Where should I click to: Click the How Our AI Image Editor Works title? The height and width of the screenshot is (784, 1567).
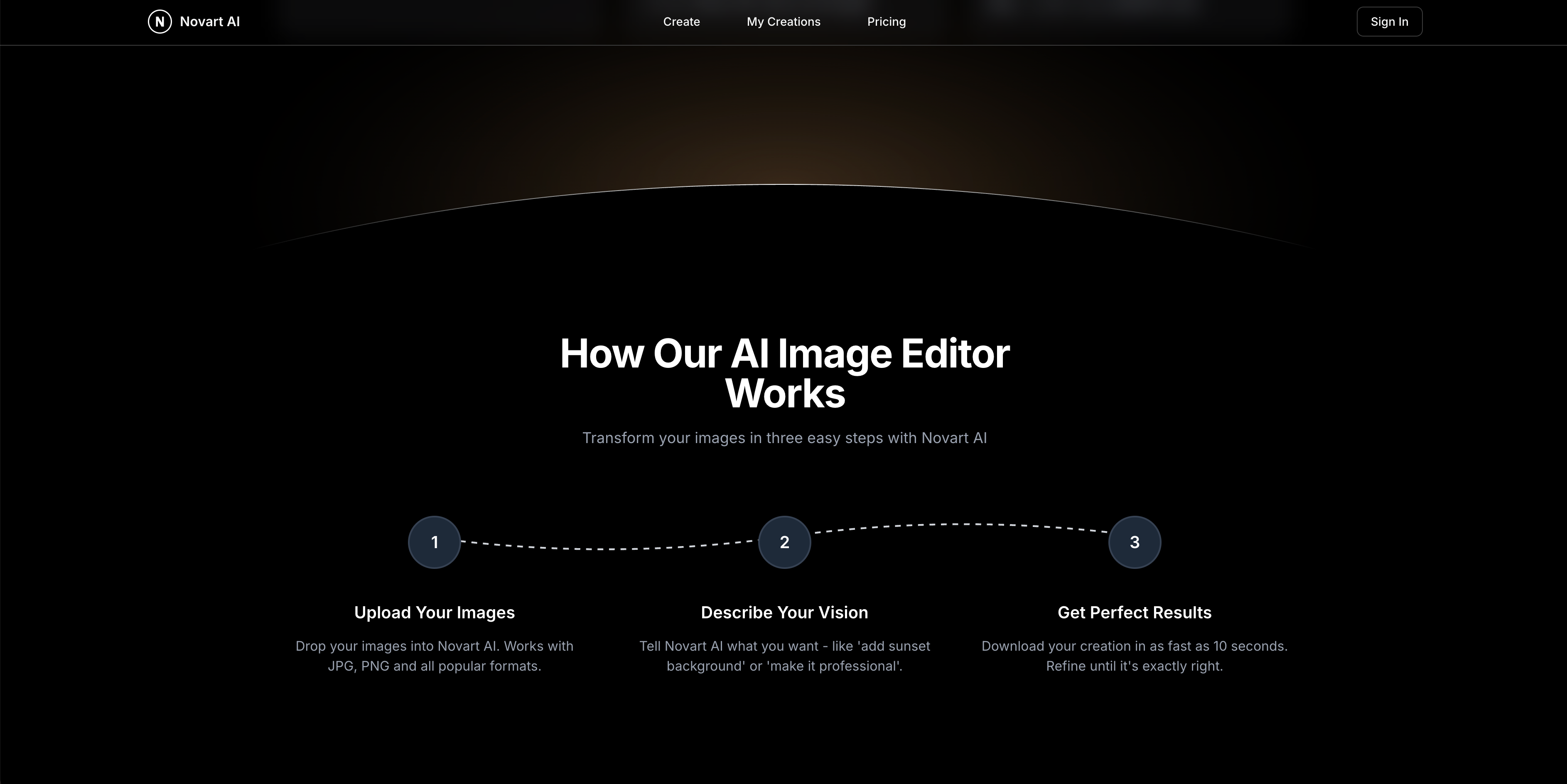point(785,373)
